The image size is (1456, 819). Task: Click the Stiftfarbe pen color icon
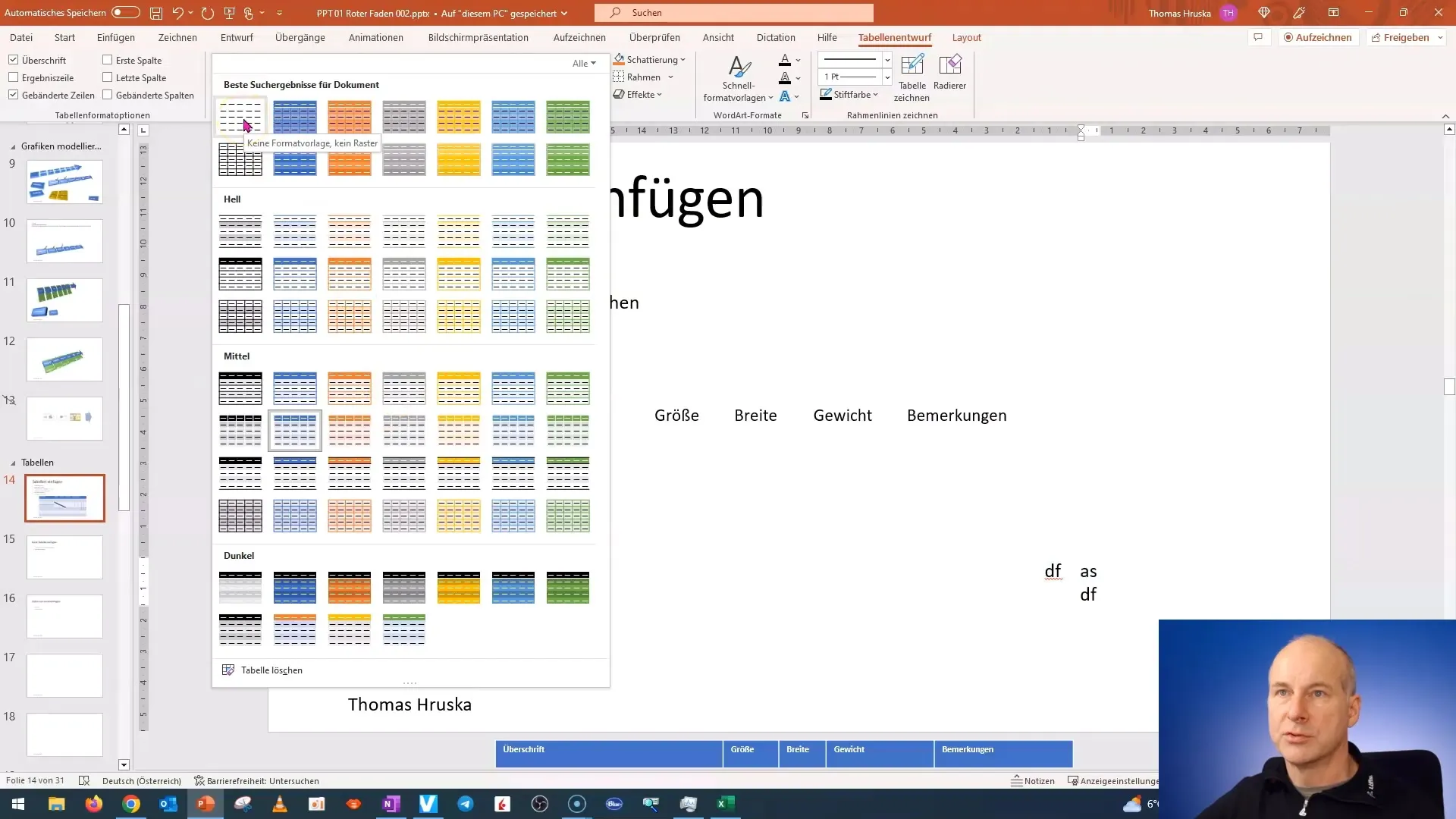click(826, 94)
